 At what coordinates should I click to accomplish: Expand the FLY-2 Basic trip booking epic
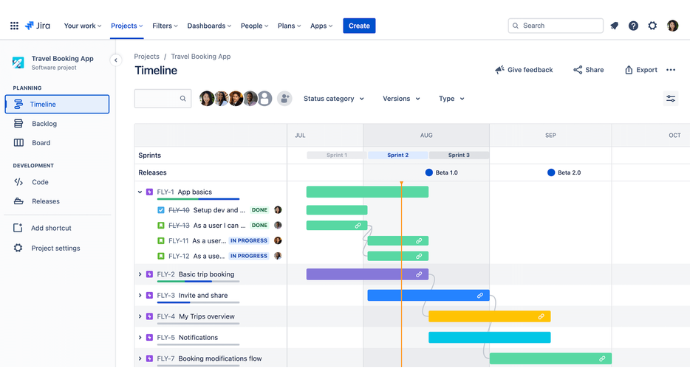[x=140, y=274]
